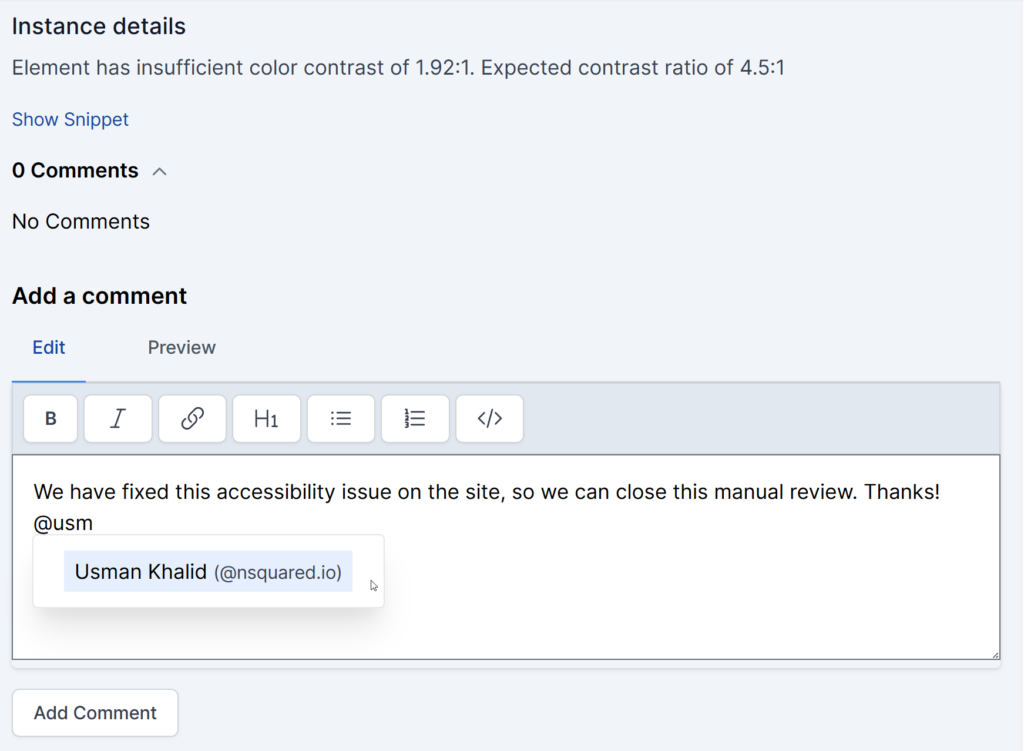Click the Show Snippet link
Image resolution: width=1024 pixels, height=751 pixels.
(70, 119)
